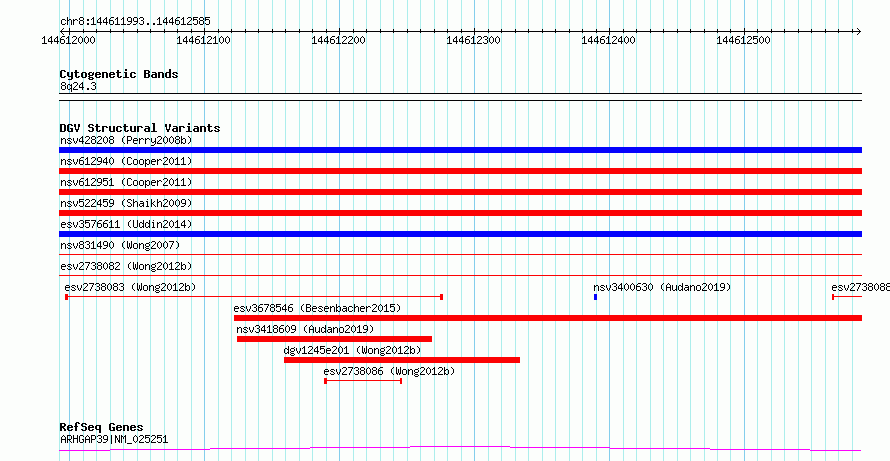
Task: Open nsv831490 (Wong2007) variant label
Action: pos(120,245)
